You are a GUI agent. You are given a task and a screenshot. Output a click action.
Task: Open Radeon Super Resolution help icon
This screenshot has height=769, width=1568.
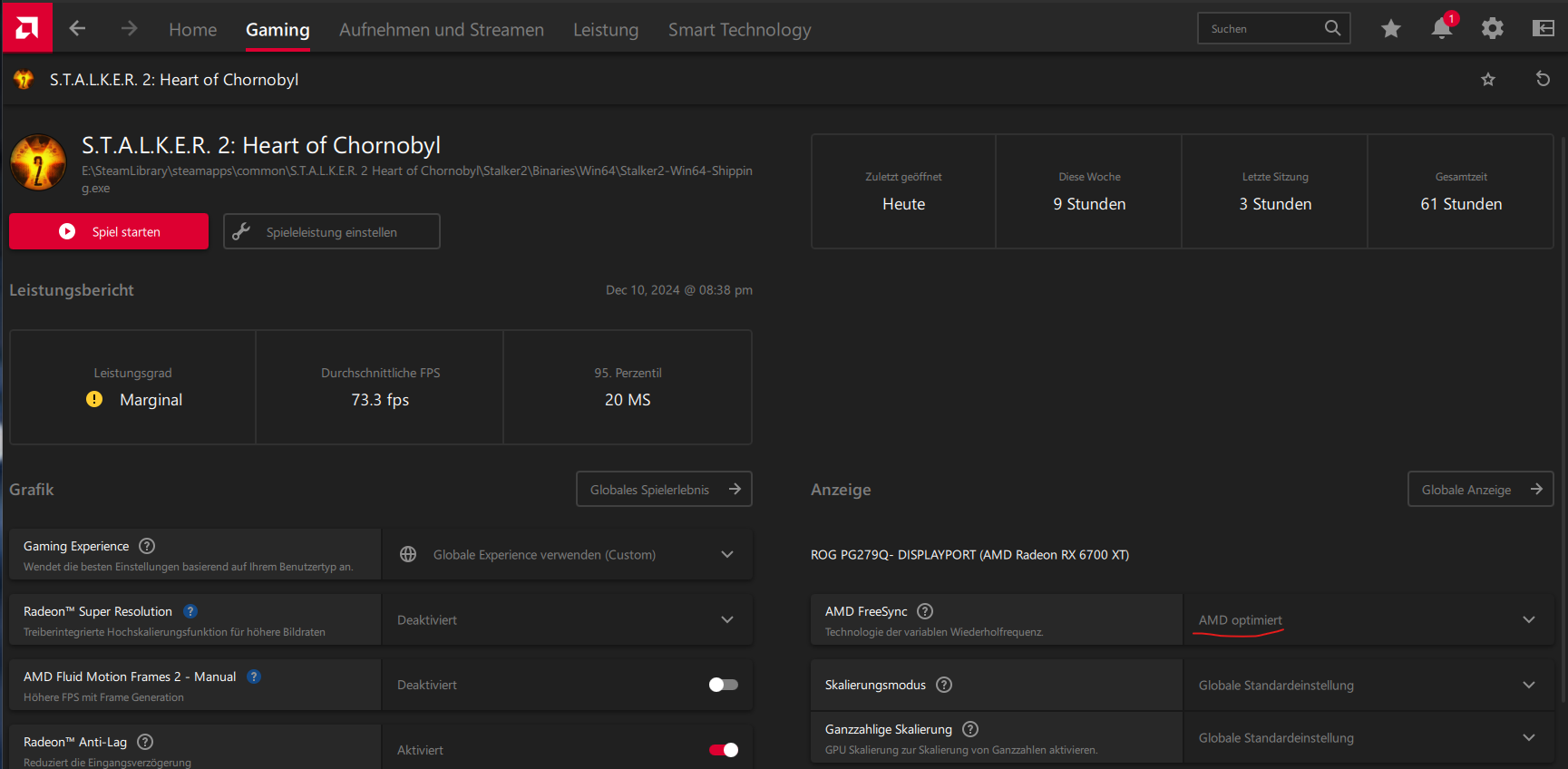190,611
